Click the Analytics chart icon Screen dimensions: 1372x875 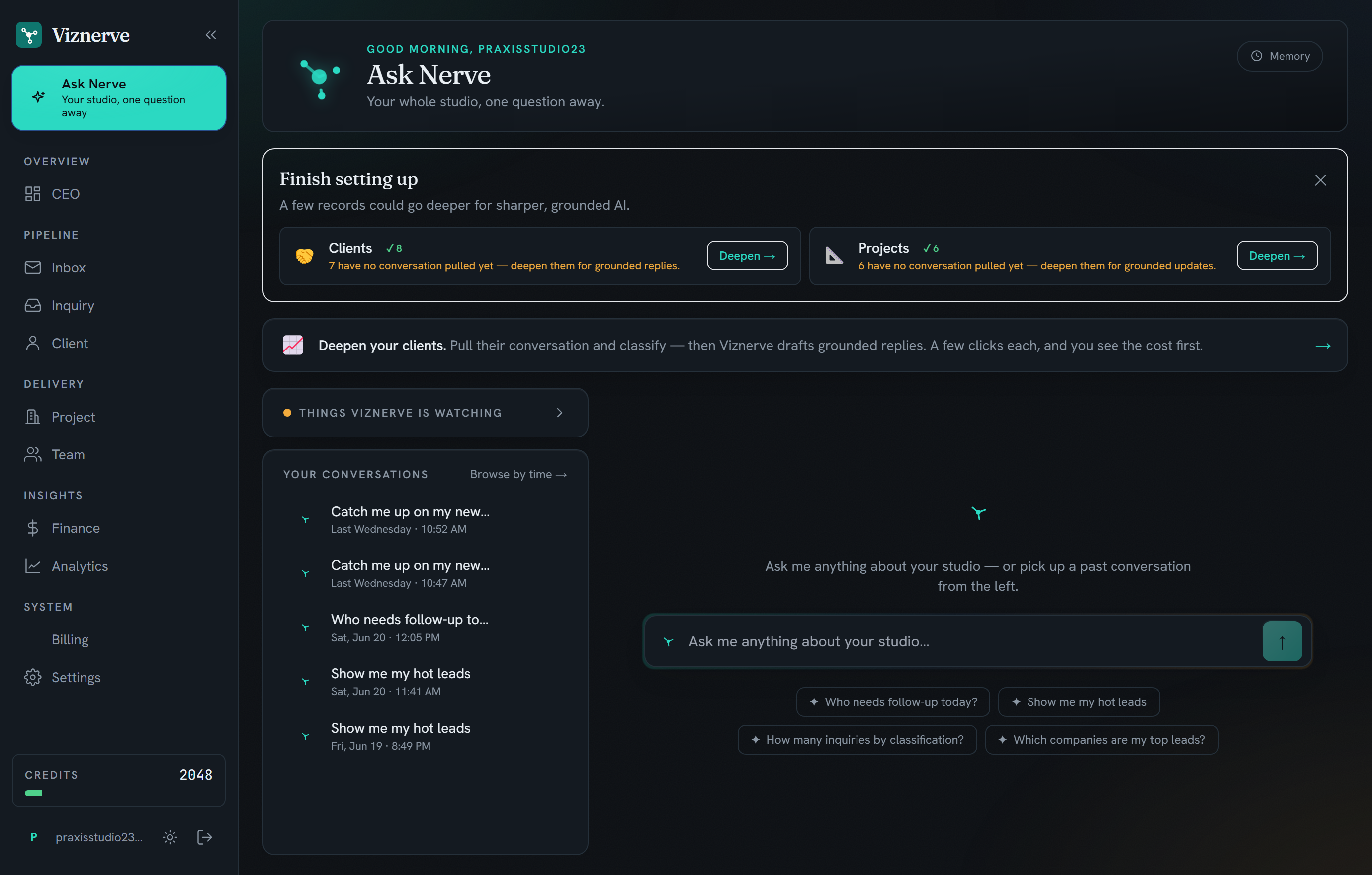coord(33,566)
